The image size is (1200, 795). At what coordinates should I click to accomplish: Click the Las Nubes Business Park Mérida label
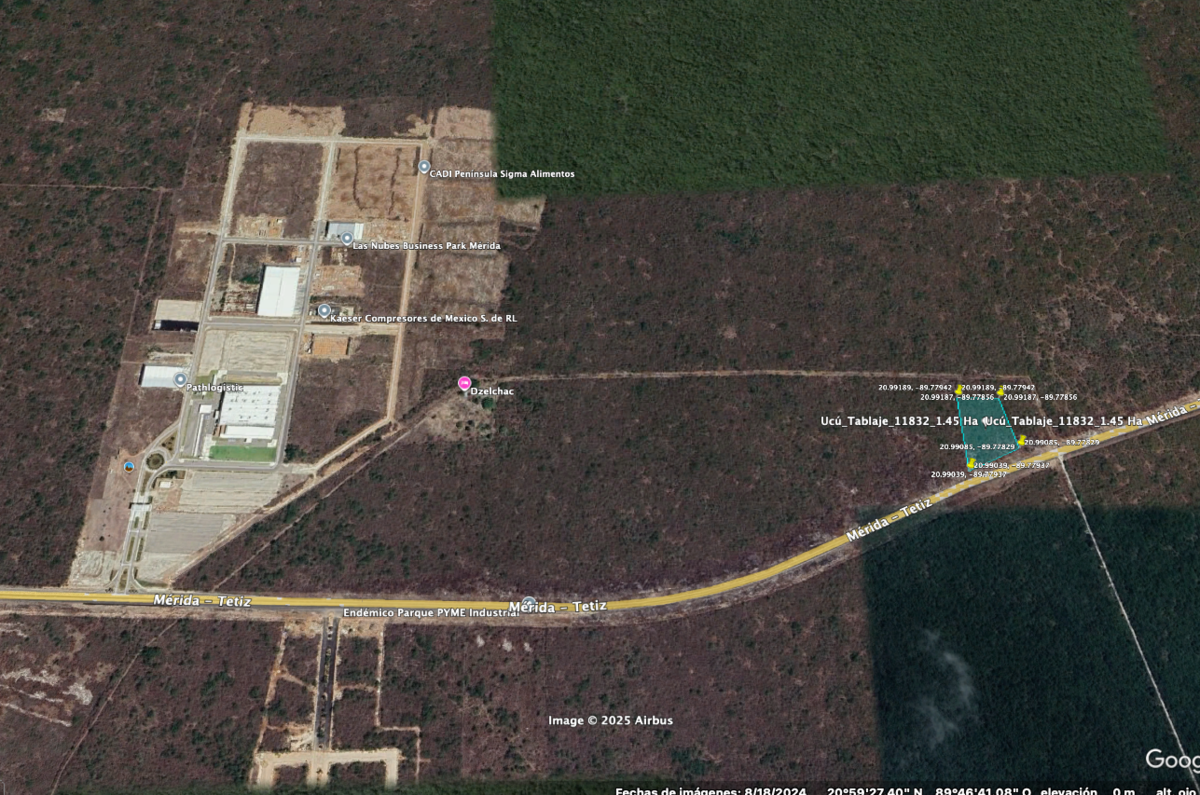[427, 246]
